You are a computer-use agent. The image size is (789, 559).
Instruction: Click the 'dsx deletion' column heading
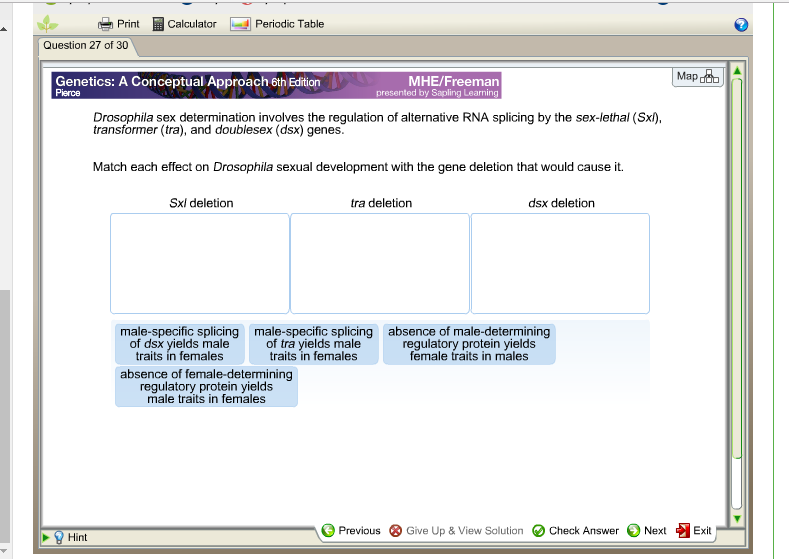tap(561, 203)
